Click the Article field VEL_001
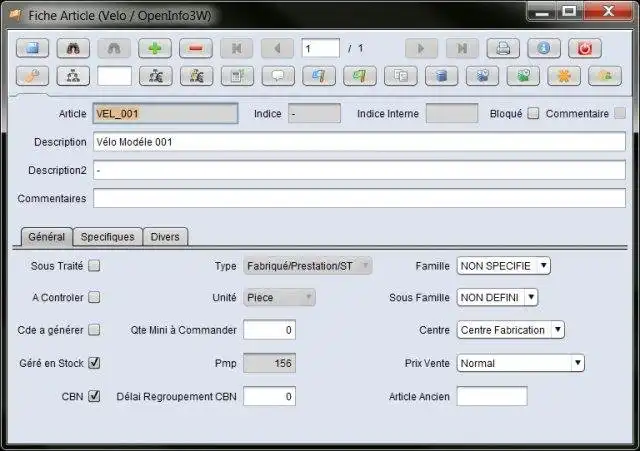This screenshot has width=640, height=451. pyautogui.click(x=165, y=113)
